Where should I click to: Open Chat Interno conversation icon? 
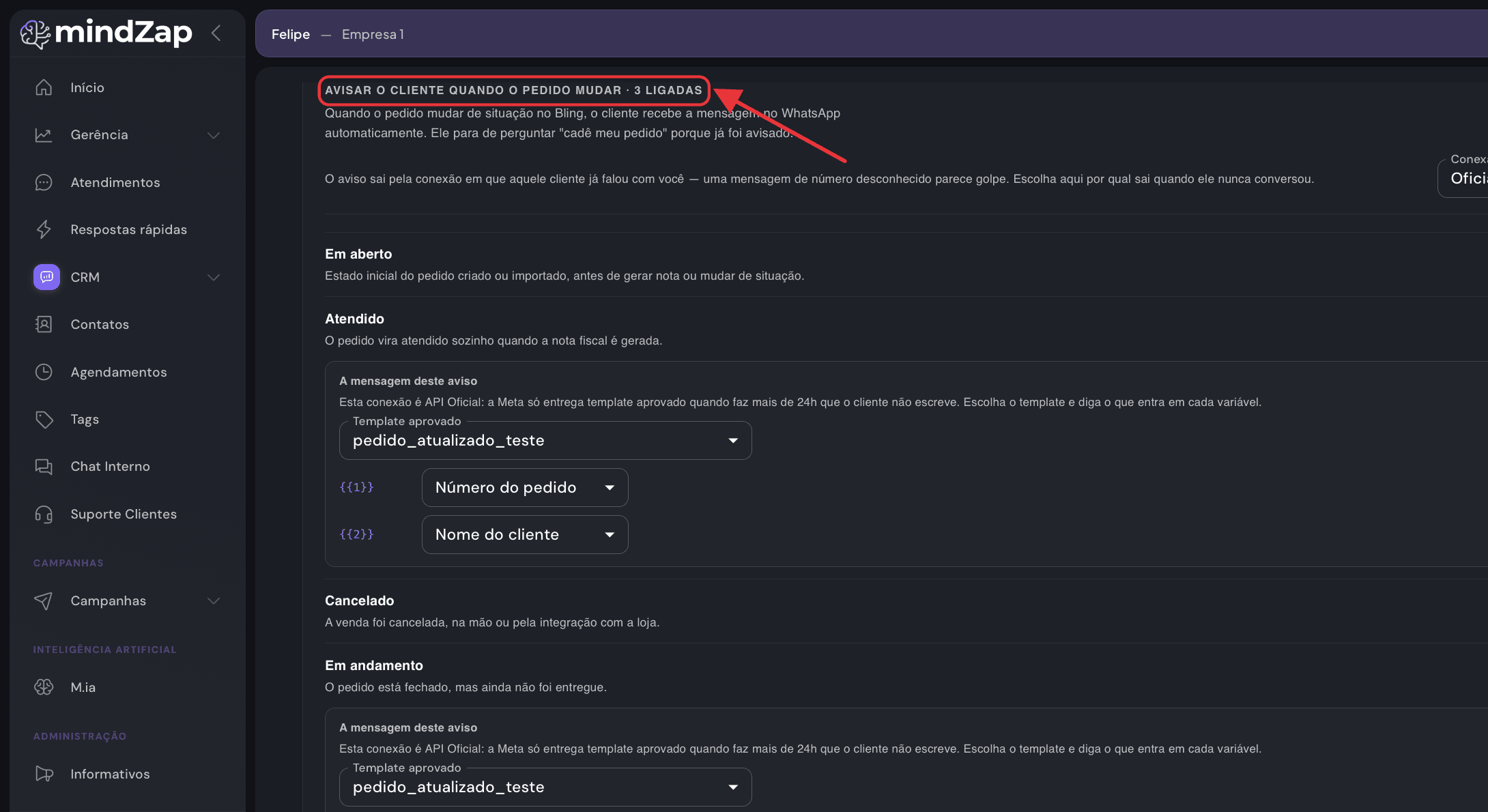click(44, 467)
